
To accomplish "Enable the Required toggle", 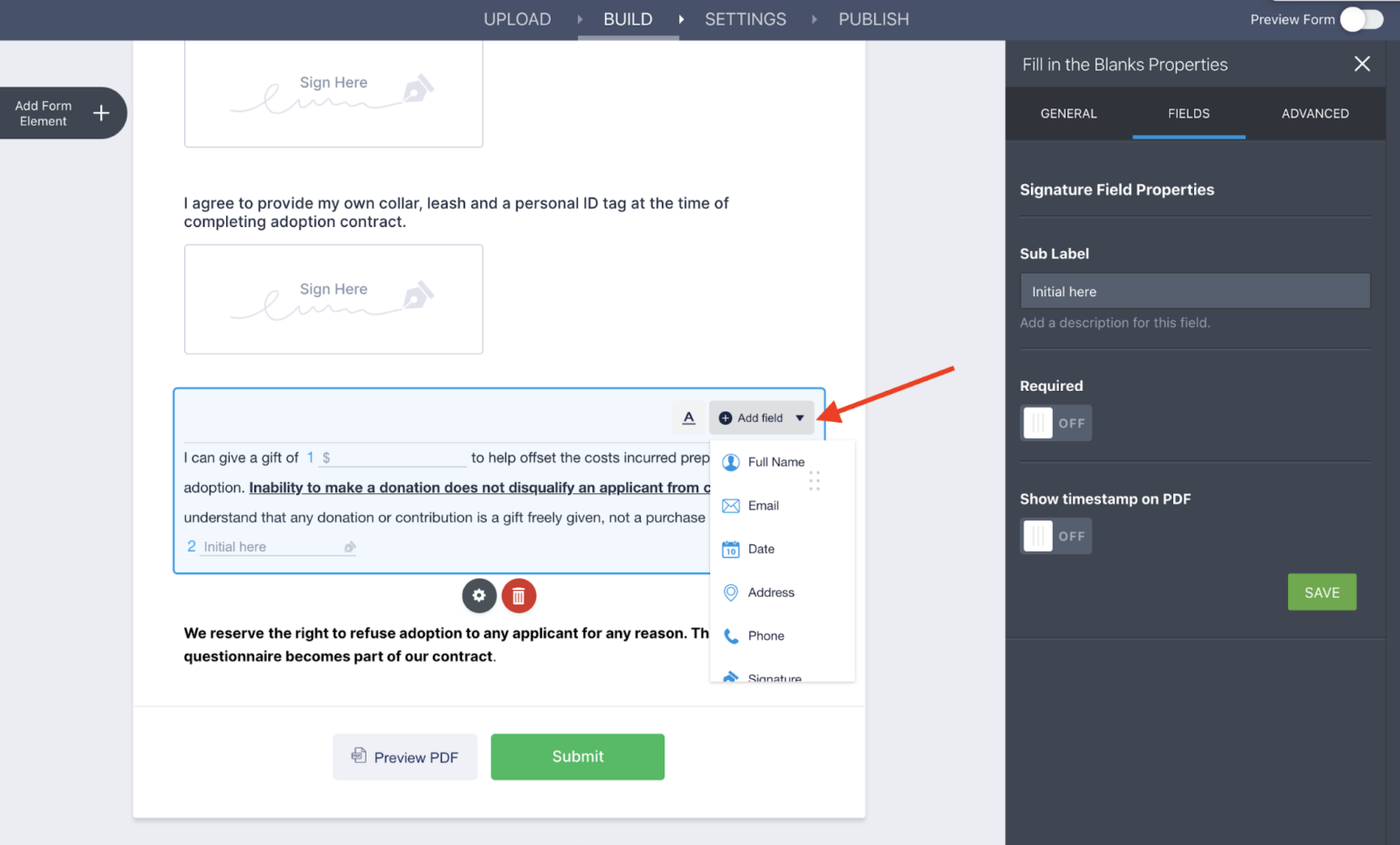I will (x=1055, y=422).
